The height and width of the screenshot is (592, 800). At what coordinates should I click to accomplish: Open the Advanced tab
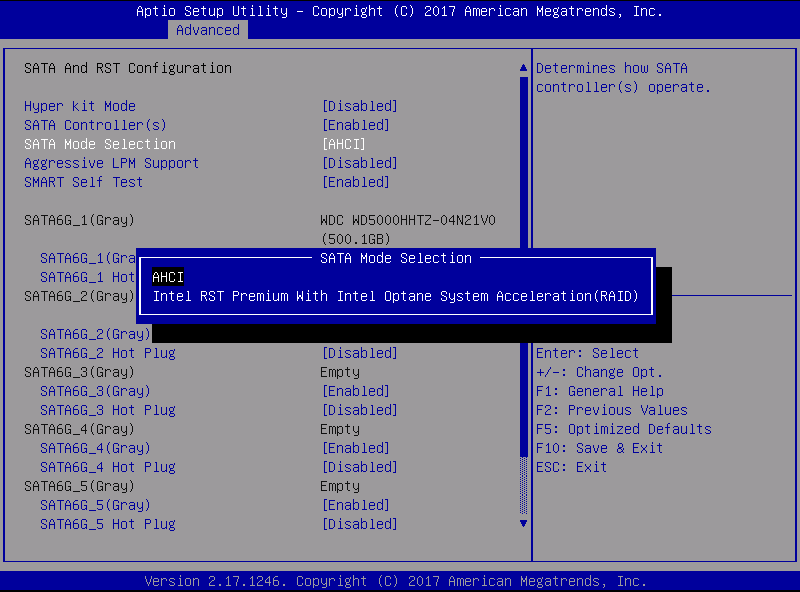pos(208,30)
